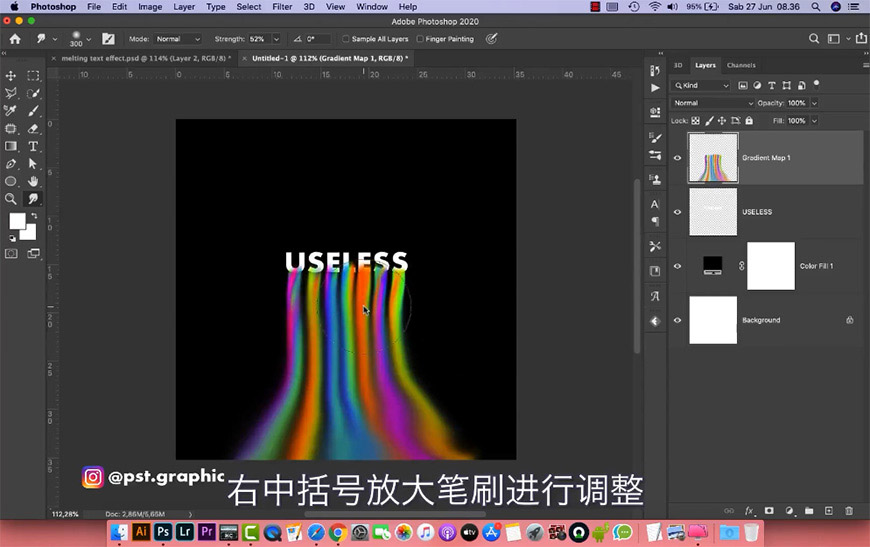This screenshot has width=870, height=547.
Task: Open the Mode dropdown
Action: pyautogui.click(x=178, y=39)
